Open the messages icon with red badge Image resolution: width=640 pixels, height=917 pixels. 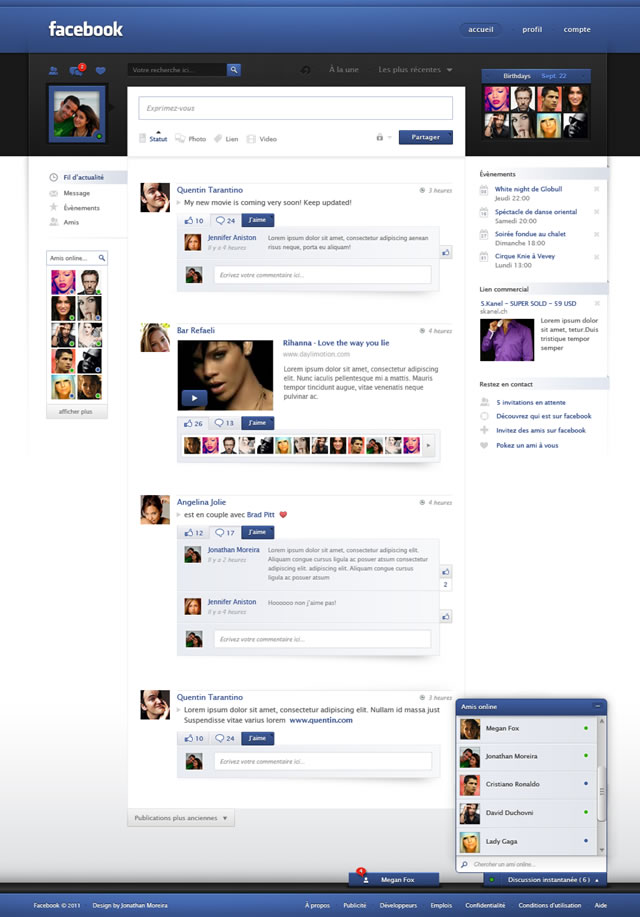pos(76,71)
